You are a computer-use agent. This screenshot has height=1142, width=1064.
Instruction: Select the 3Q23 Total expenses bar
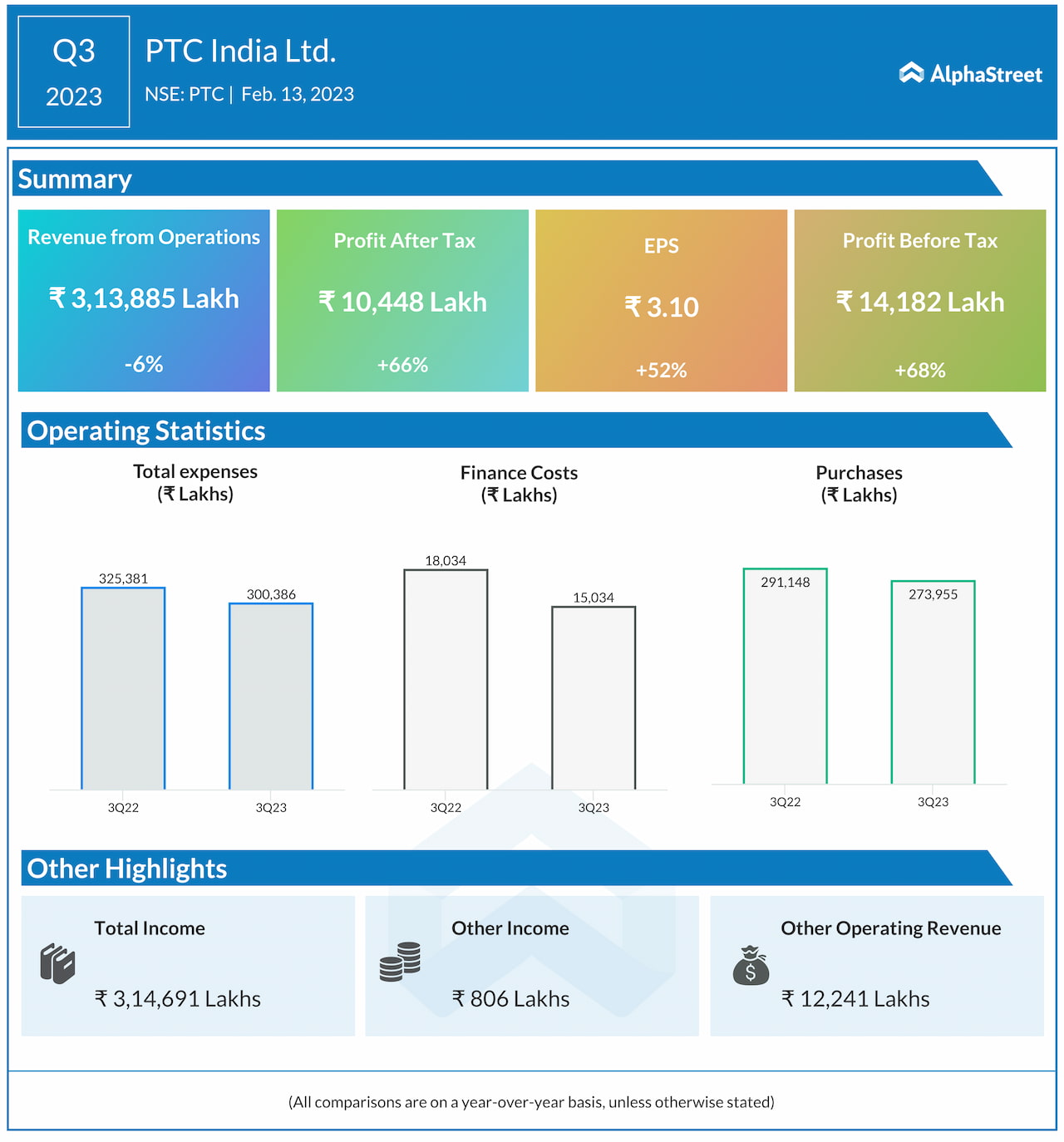click(271, 697)
